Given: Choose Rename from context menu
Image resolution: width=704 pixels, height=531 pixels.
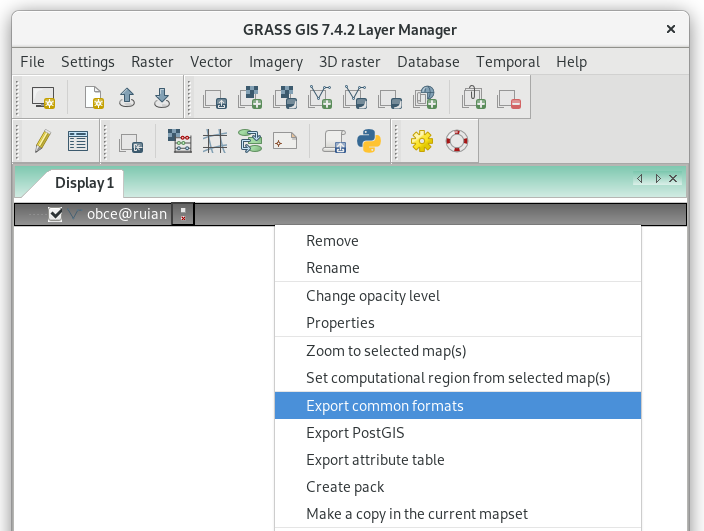Looking at the screenshot, I should click(458, 268).
